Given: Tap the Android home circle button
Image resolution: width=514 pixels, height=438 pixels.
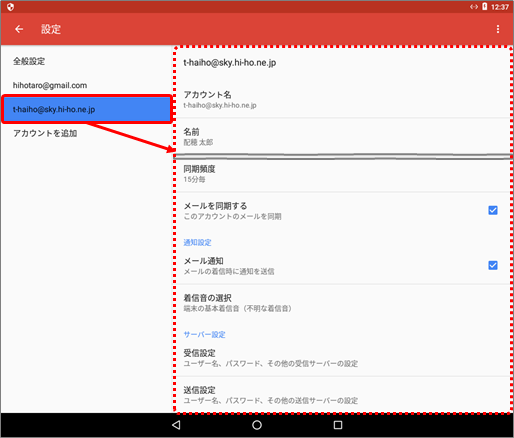Looking at the screenshot, I should (257, 425).
